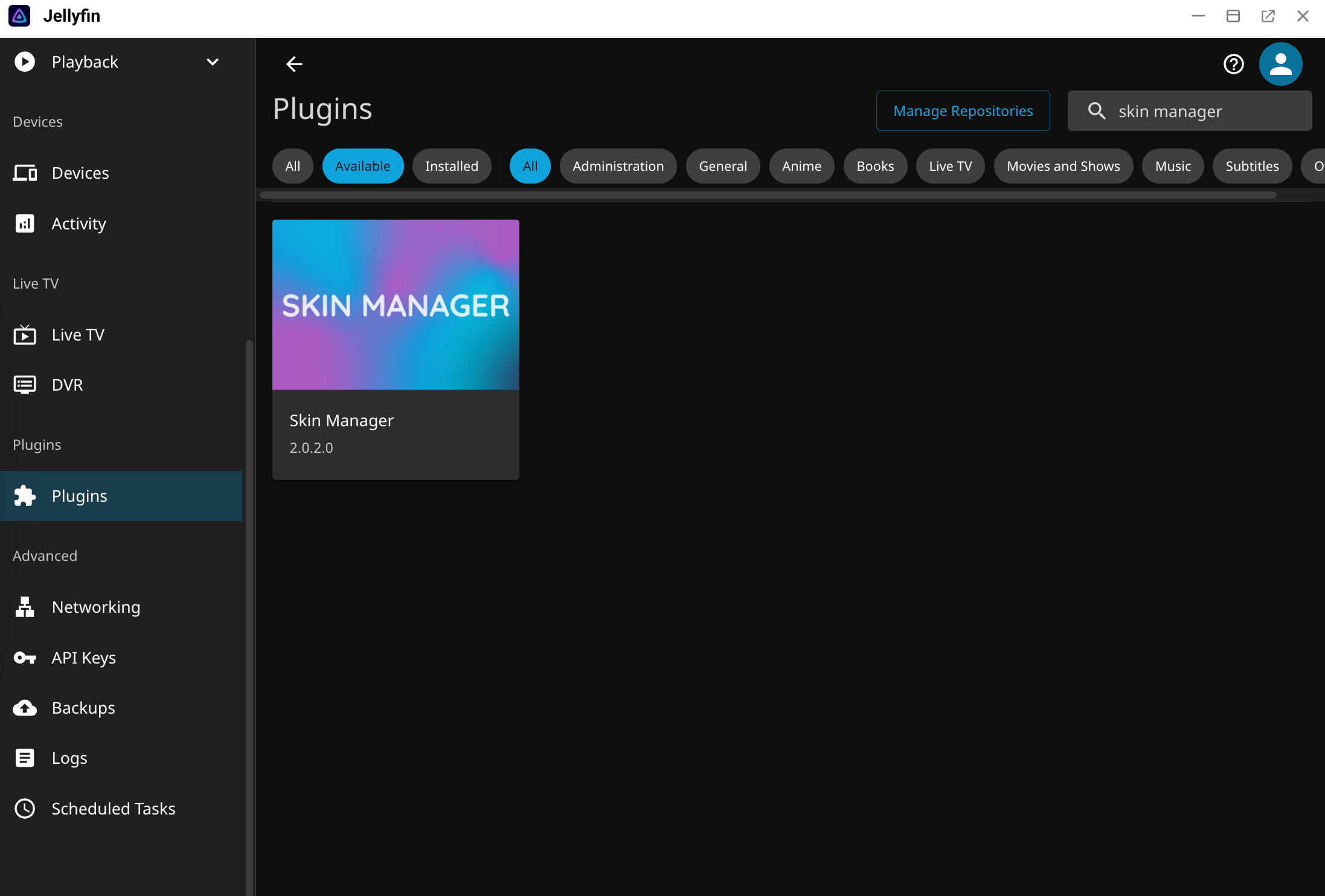Click the Scheduled Tasks clock icon
The height and width of the screenshot is (896, 1325).
(x=25, y=808)
